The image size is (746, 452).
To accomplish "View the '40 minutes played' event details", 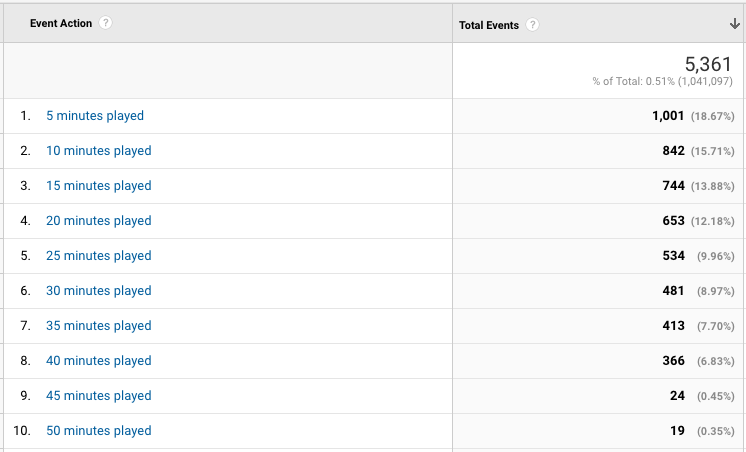I will (x=98, y=361).
